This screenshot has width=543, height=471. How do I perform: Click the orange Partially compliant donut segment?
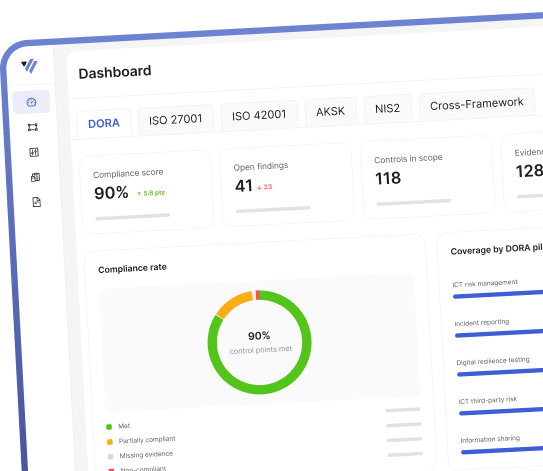[x=234, y=304]
